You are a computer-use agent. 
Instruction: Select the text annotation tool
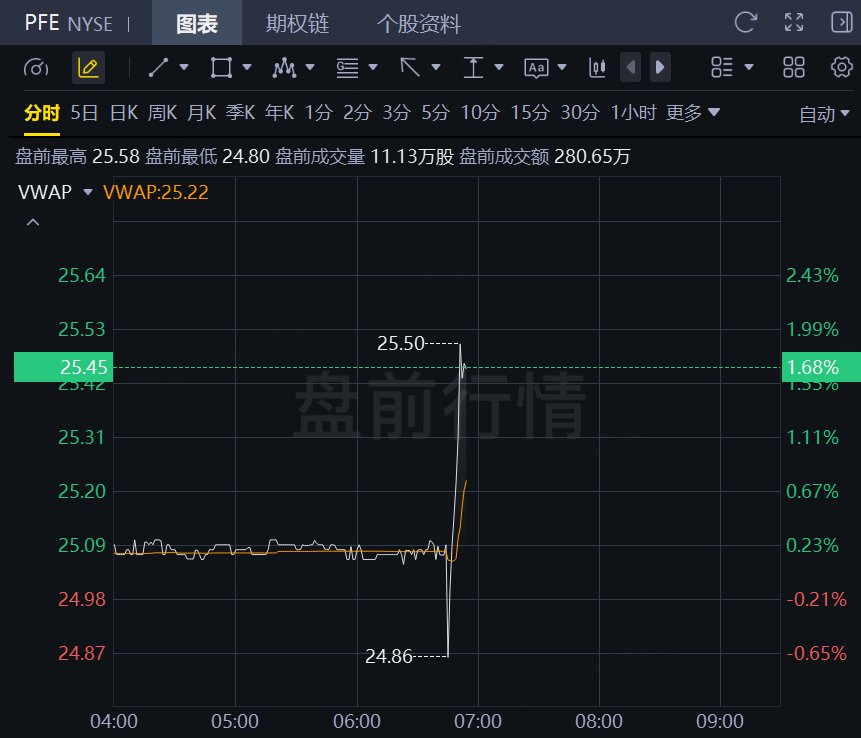pos(536,68)
